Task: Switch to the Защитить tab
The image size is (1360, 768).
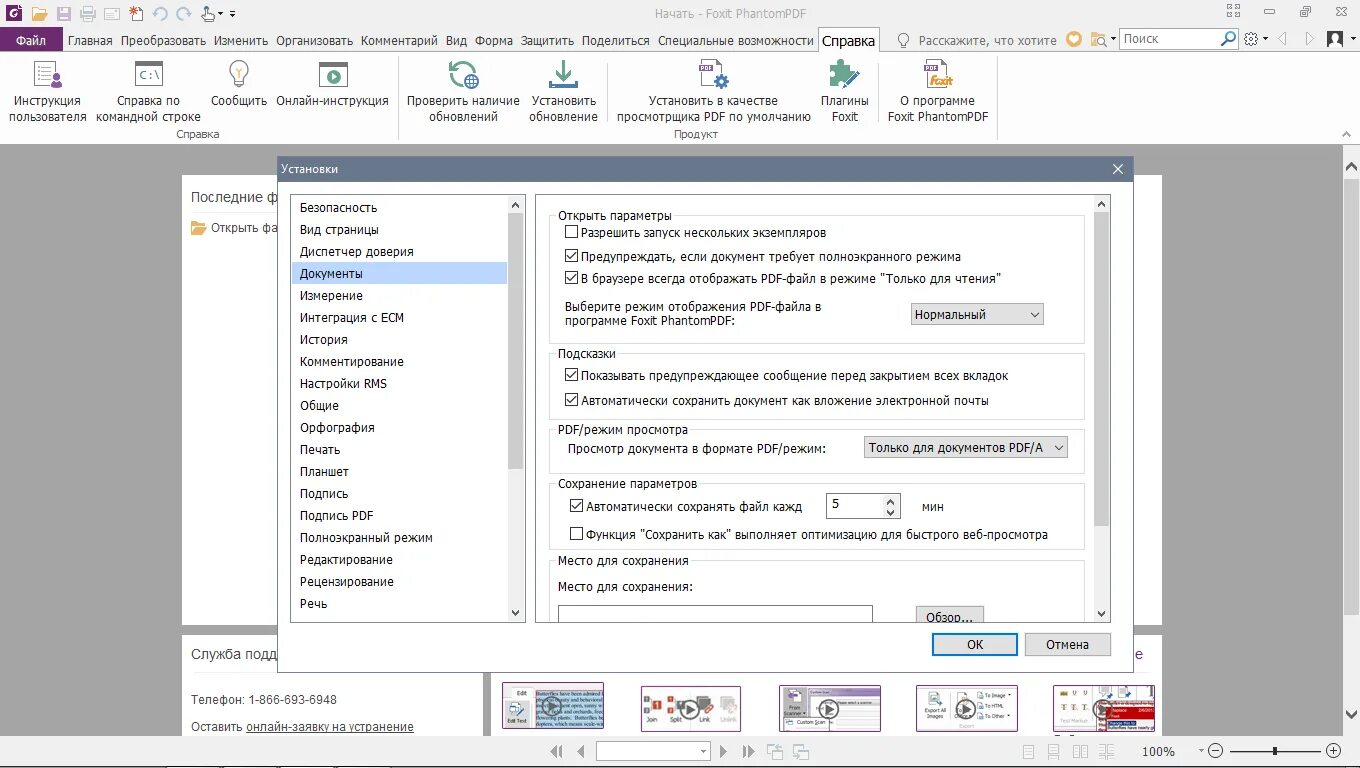Action: click(547, 40)
